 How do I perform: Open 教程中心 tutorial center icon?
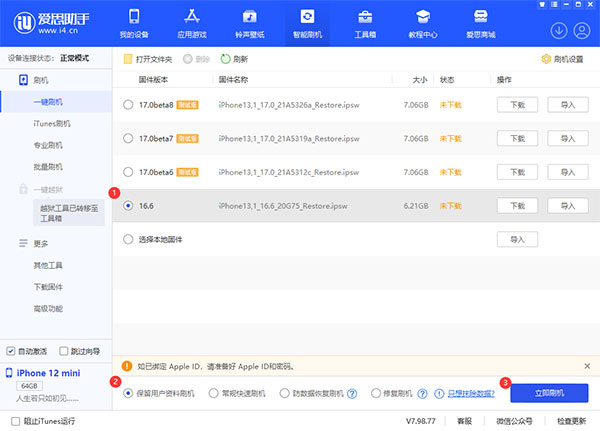pos(423,24)
